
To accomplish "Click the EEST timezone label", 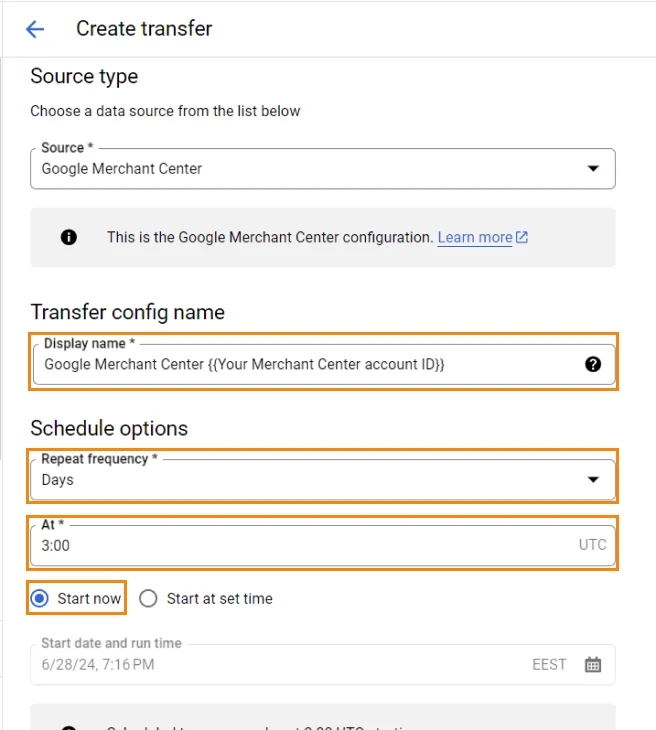I will [x=549, y=664].
